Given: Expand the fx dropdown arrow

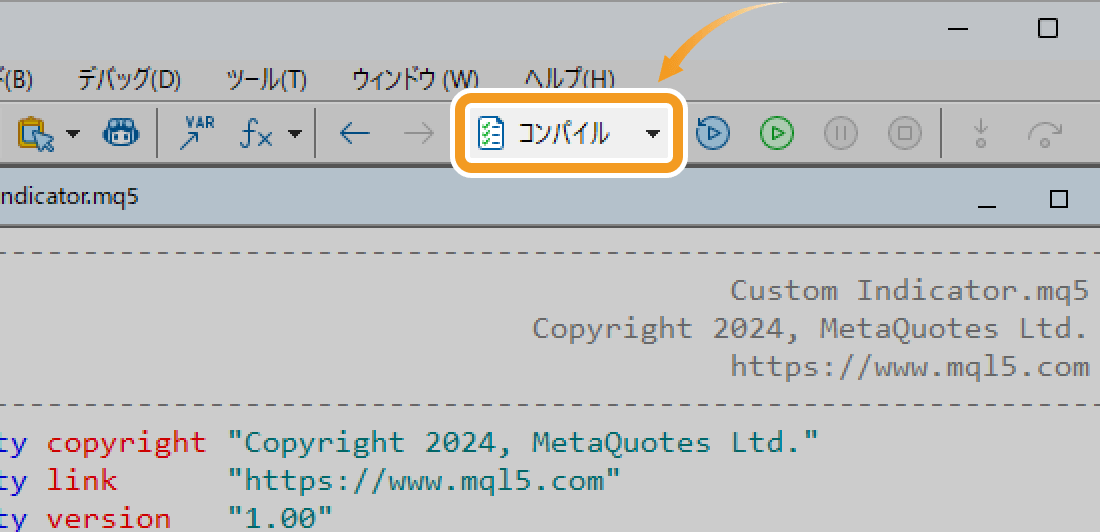Looking at the screenshot, I should [295, 133].
